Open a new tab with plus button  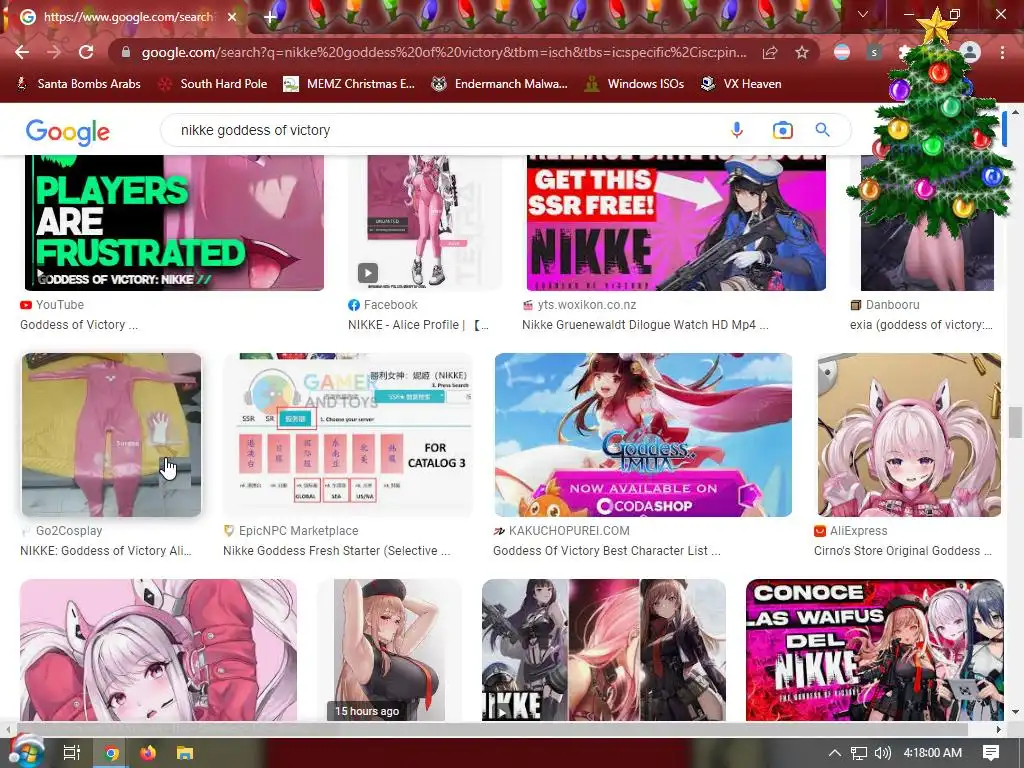tap(270, 17)
